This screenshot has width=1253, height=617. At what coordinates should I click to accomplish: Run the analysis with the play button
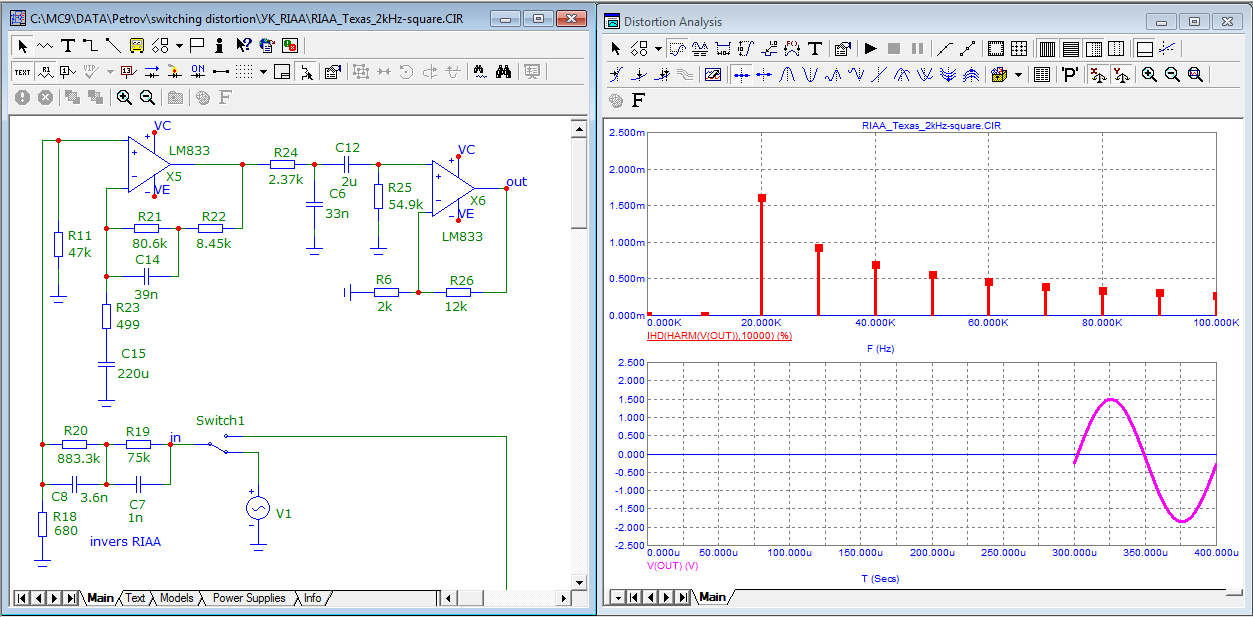pos(870,48)
